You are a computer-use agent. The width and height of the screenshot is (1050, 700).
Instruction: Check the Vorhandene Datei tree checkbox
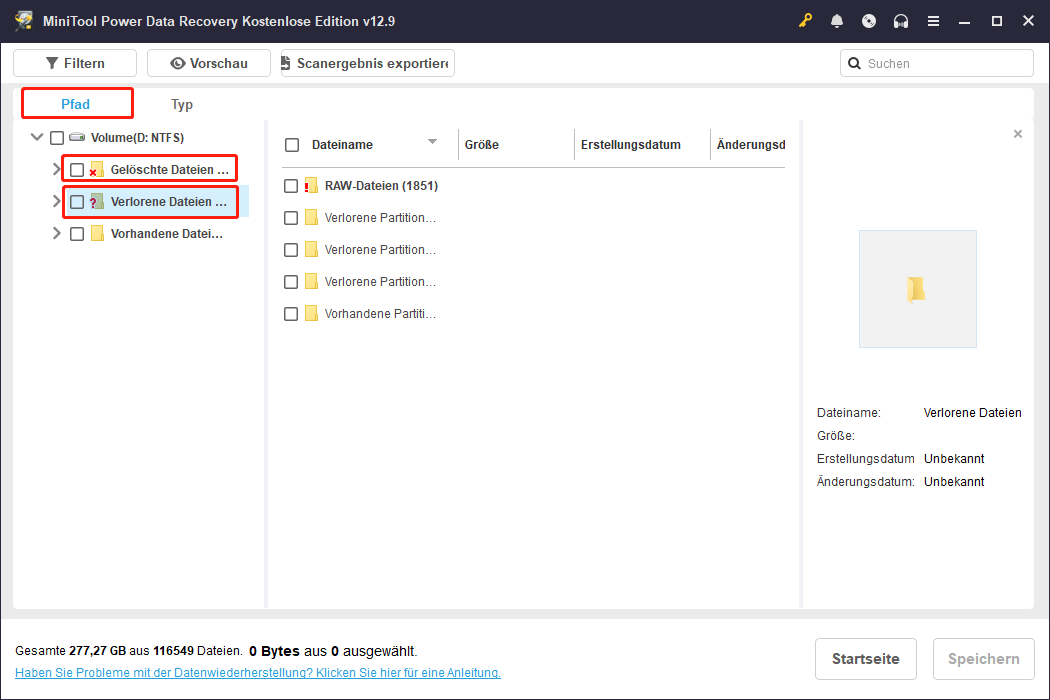tap(77, 234)
